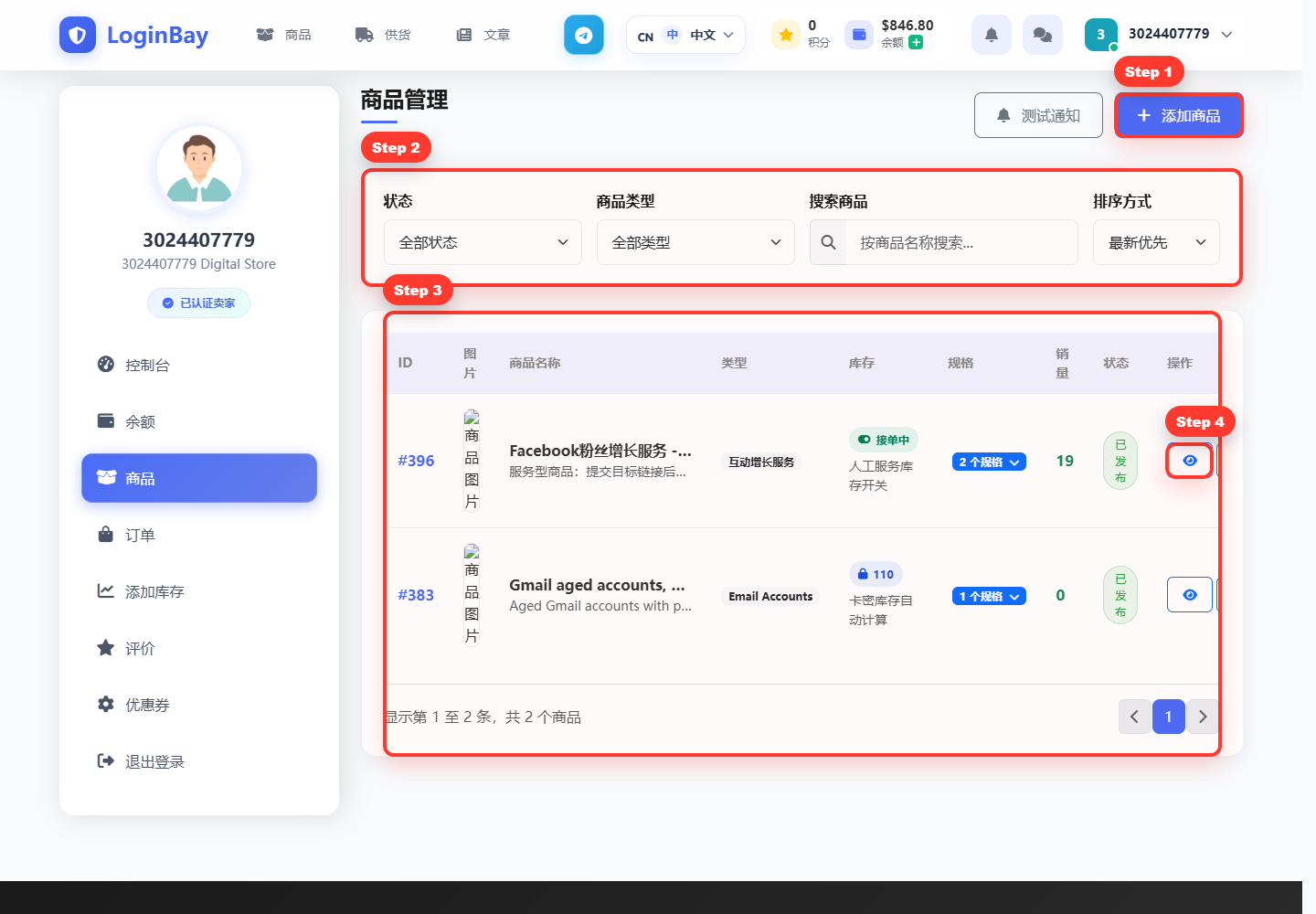Screen dimensions: 1316x914
Task: Open 文章 in top navigation
Action: pyautogui.click(x=483, y=35)
